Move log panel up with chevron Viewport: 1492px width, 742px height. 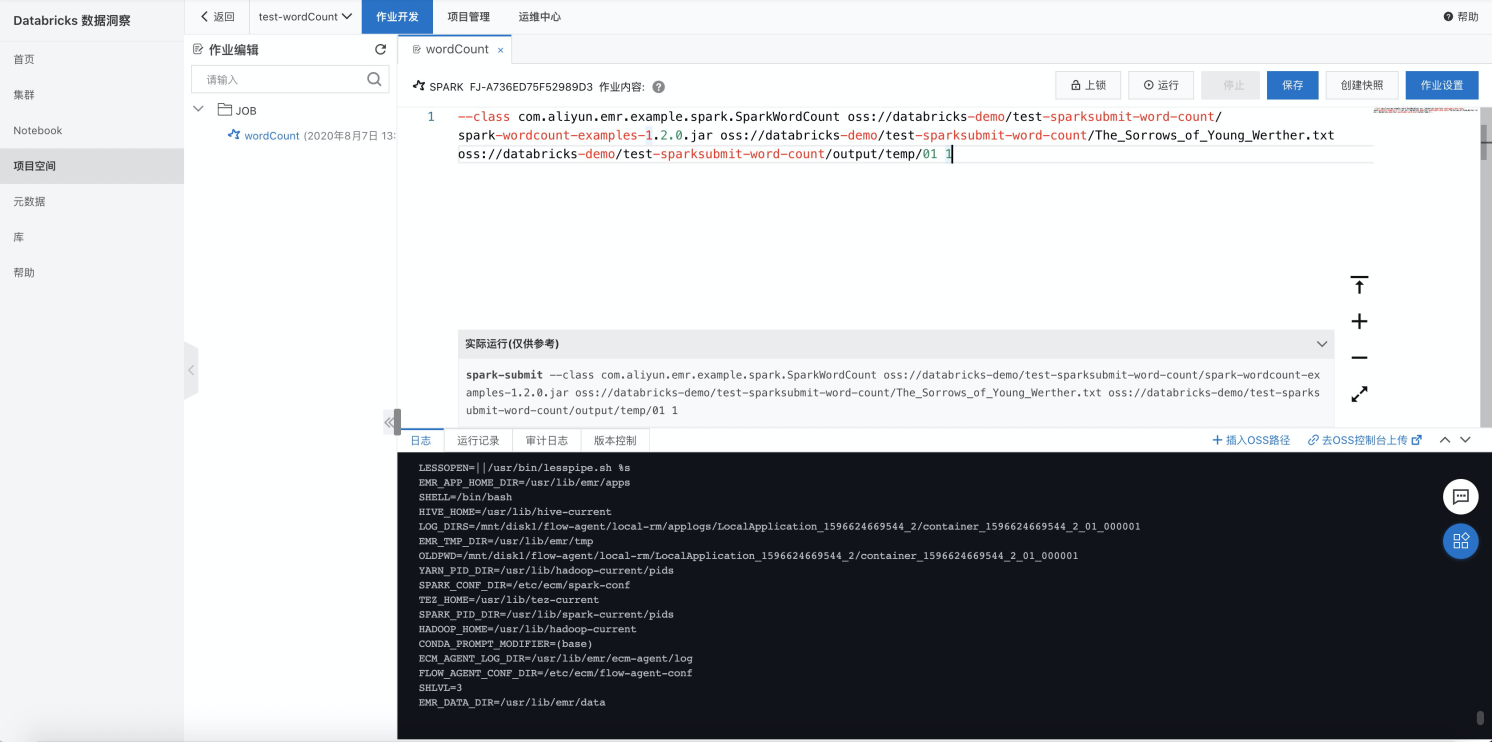coord(1445,440)
